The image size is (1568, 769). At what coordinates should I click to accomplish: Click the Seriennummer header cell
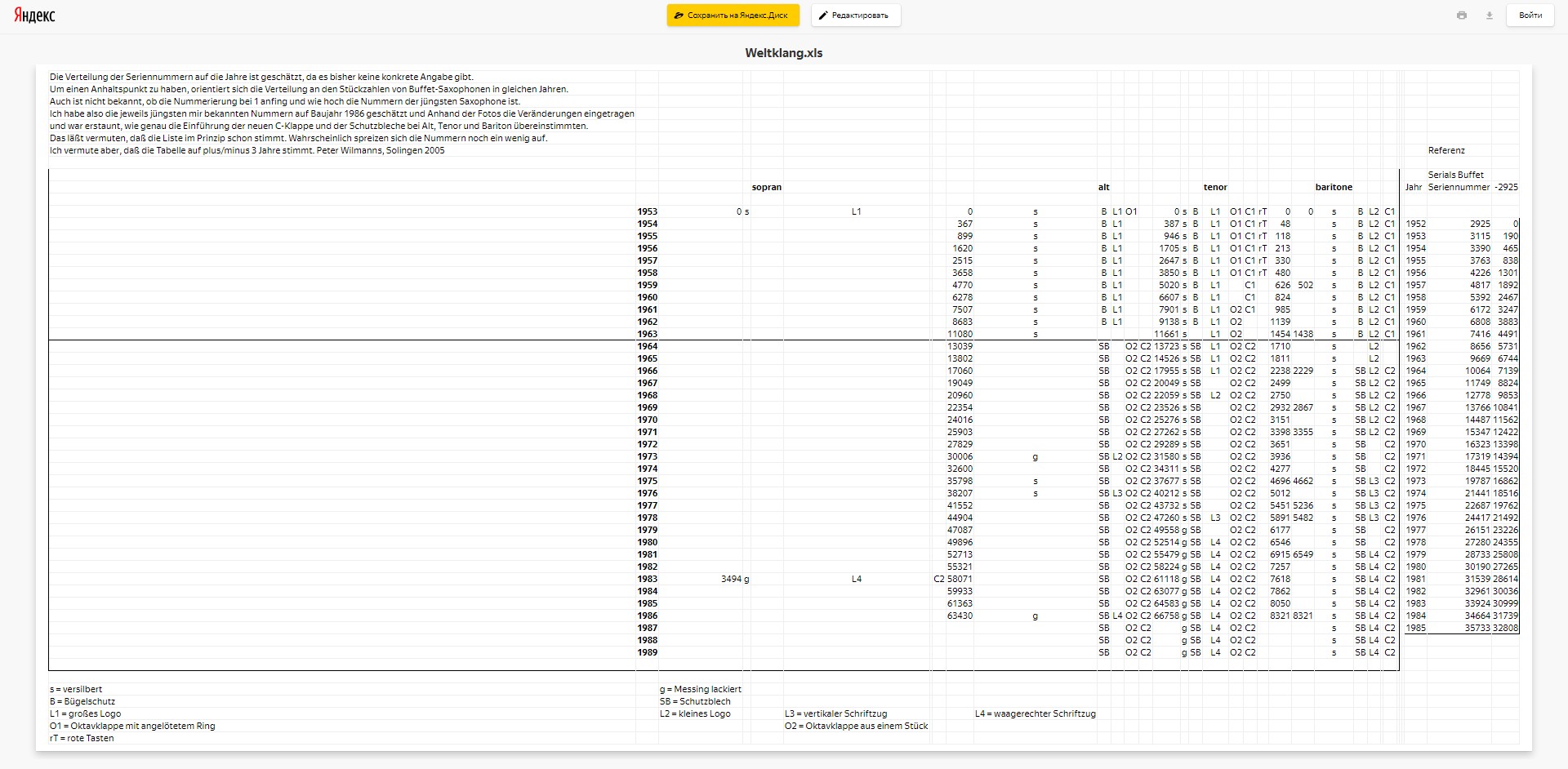(x=1459, y=187)
